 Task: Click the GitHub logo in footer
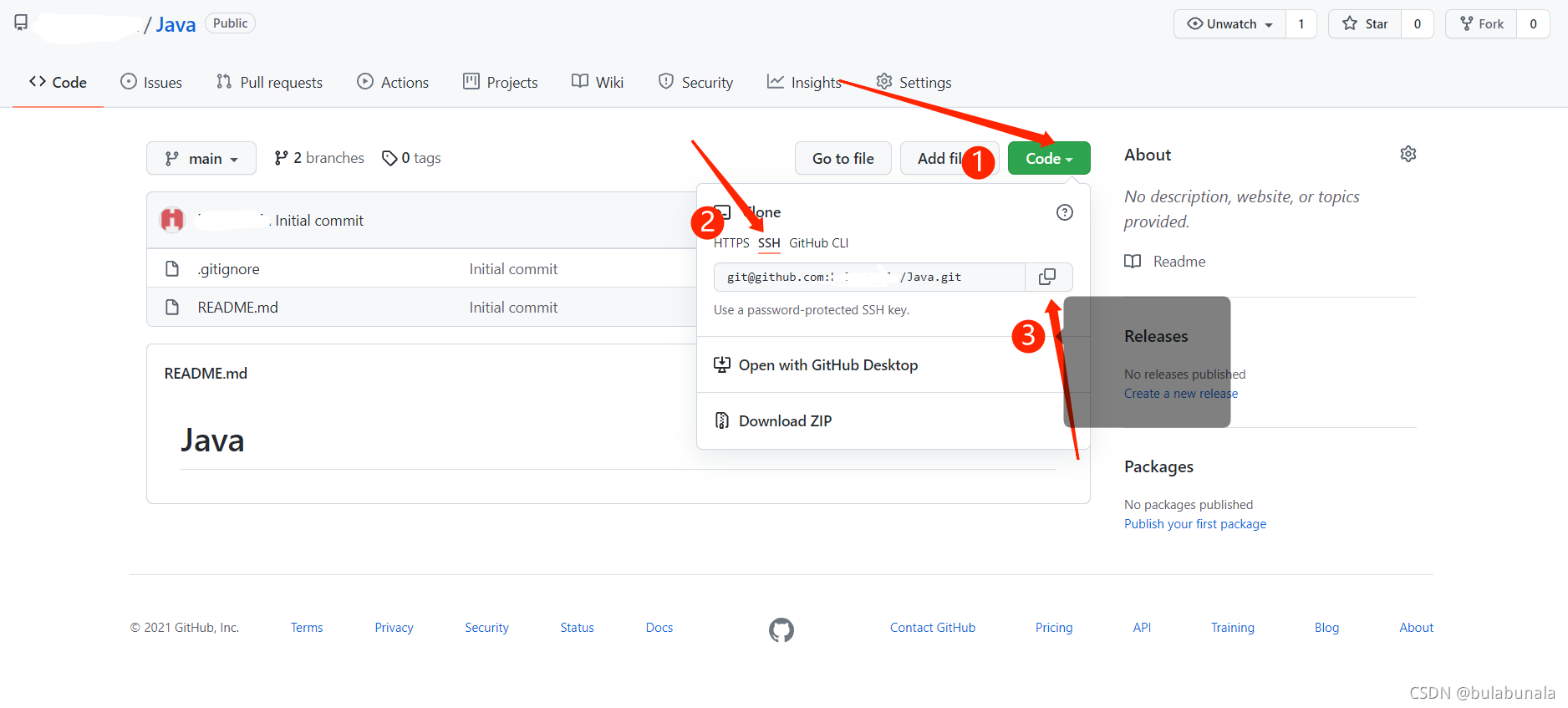(x=781, y=629)
